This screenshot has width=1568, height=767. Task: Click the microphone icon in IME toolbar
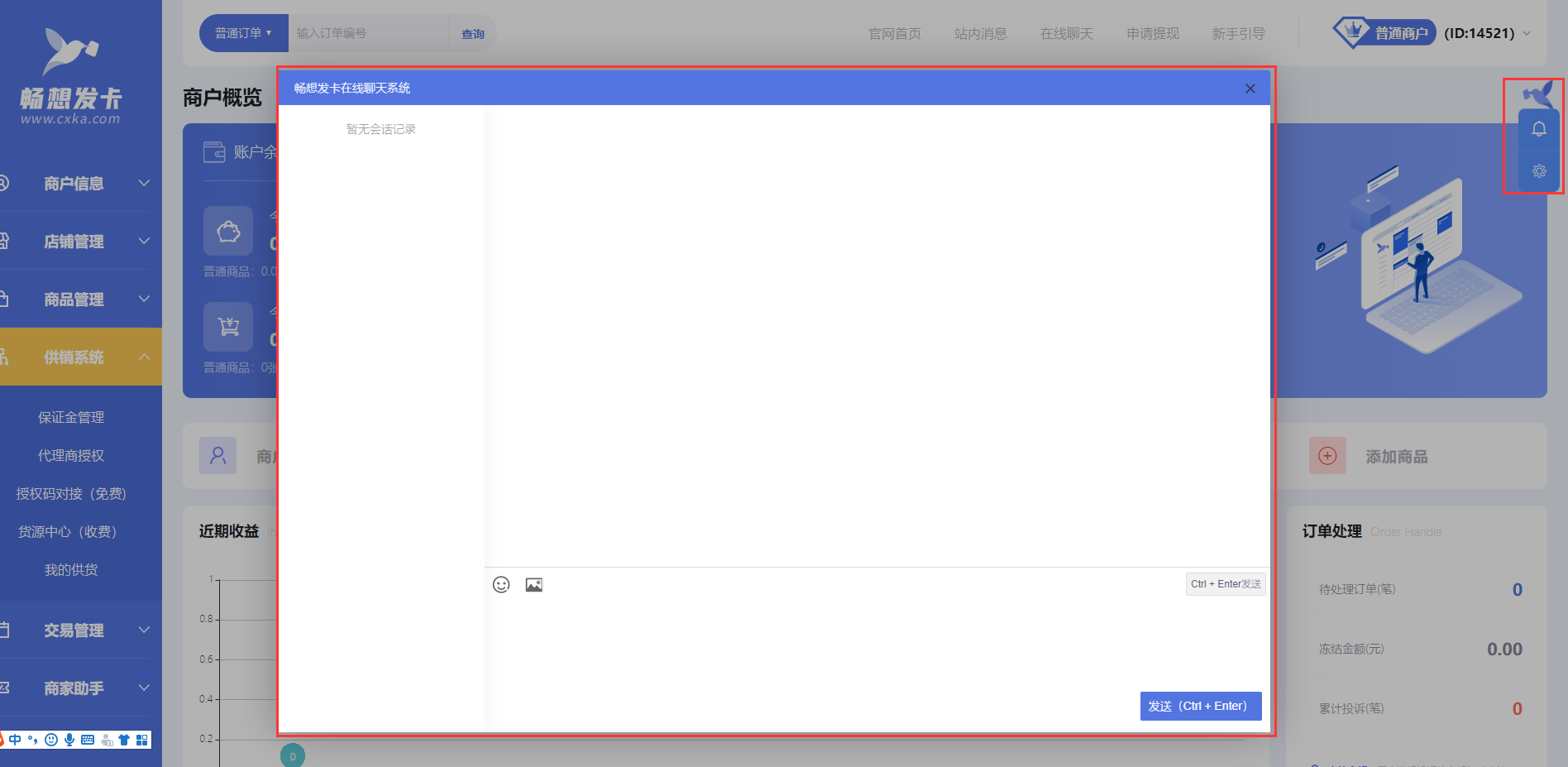tap(69, 740)
